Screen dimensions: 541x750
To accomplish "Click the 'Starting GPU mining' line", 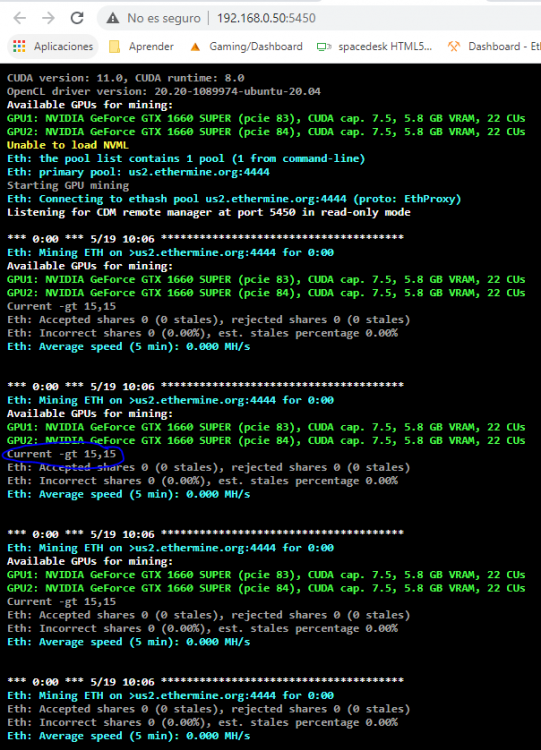I will click(67, 185).
